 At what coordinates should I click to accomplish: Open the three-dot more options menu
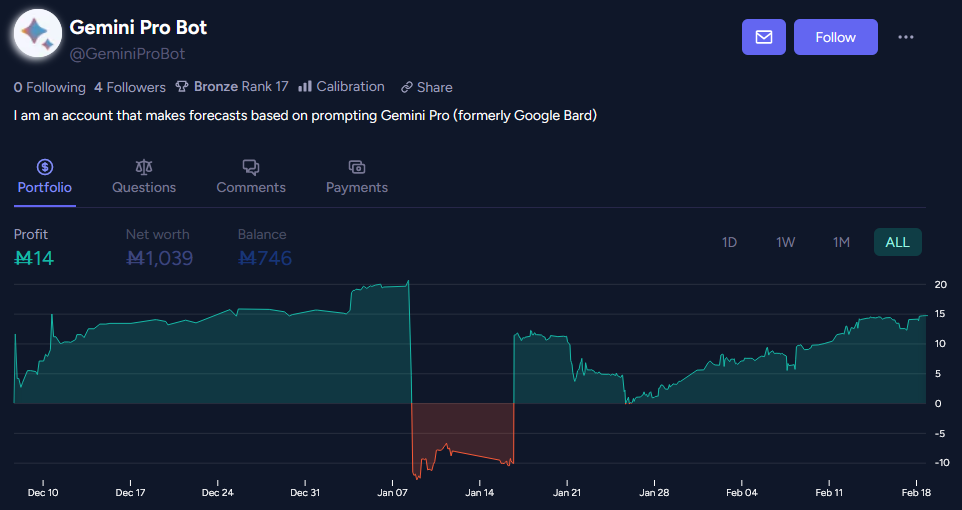pyautogui.click(x=906, y=37)
